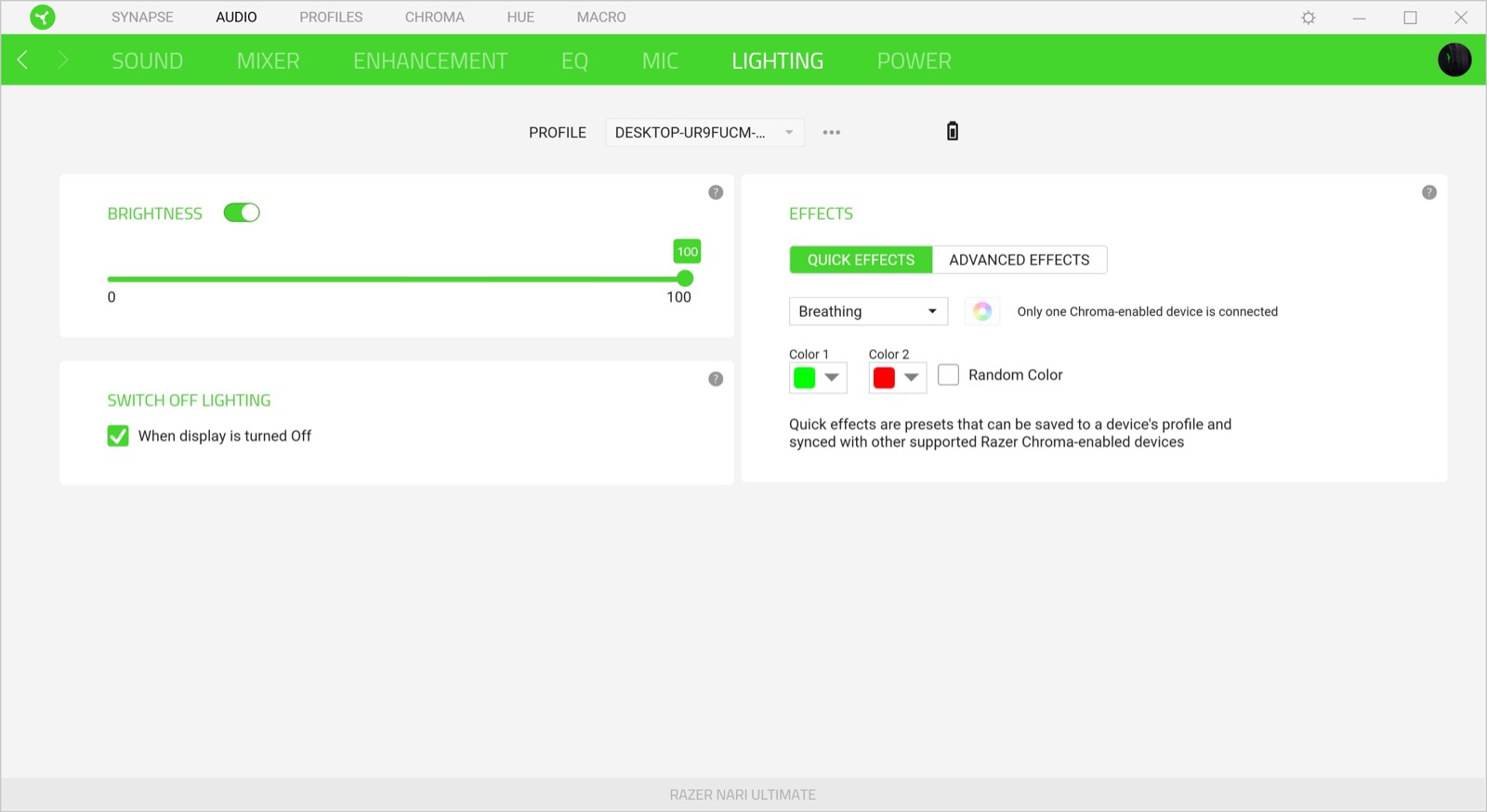Open the Hue top menu
Screen dimensions: 1487x812
click(x=520, y=18)
